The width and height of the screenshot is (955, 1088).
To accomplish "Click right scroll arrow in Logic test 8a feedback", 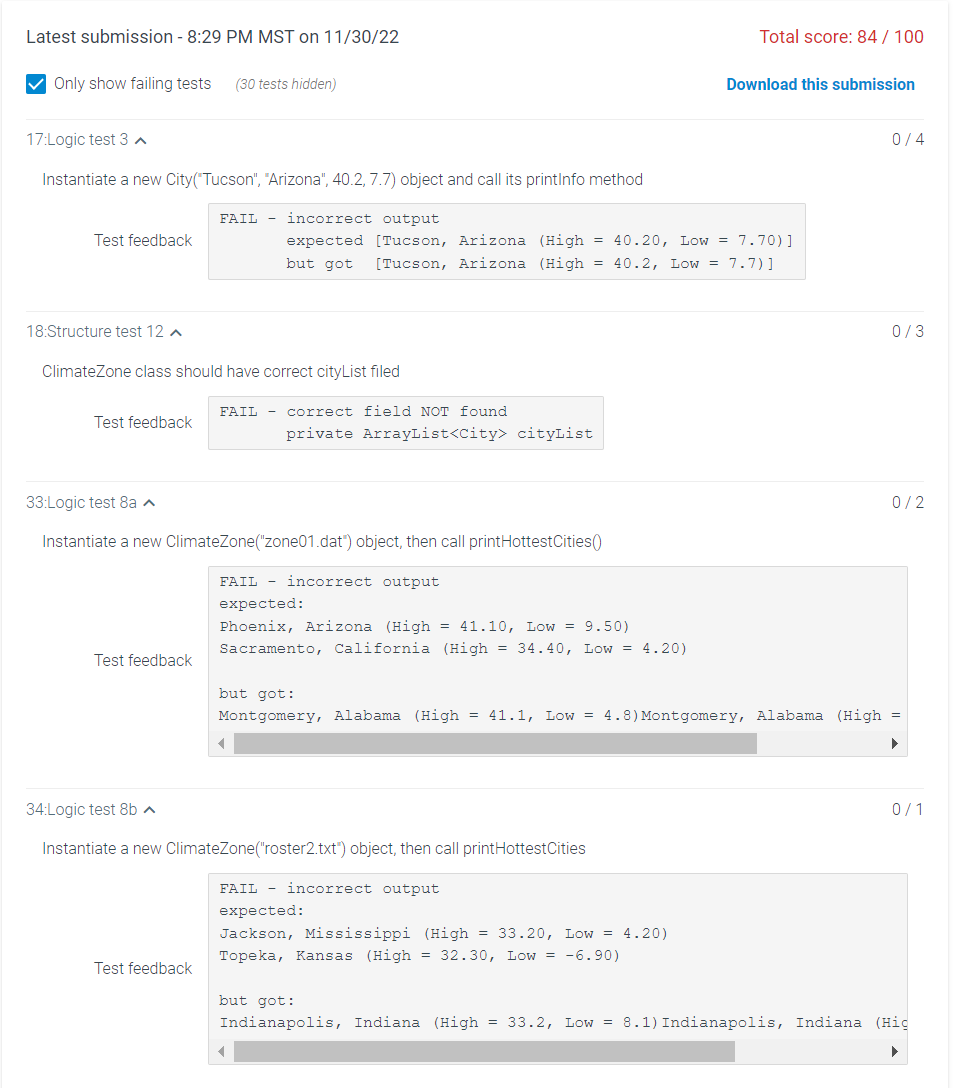I will tap(895, 744).
